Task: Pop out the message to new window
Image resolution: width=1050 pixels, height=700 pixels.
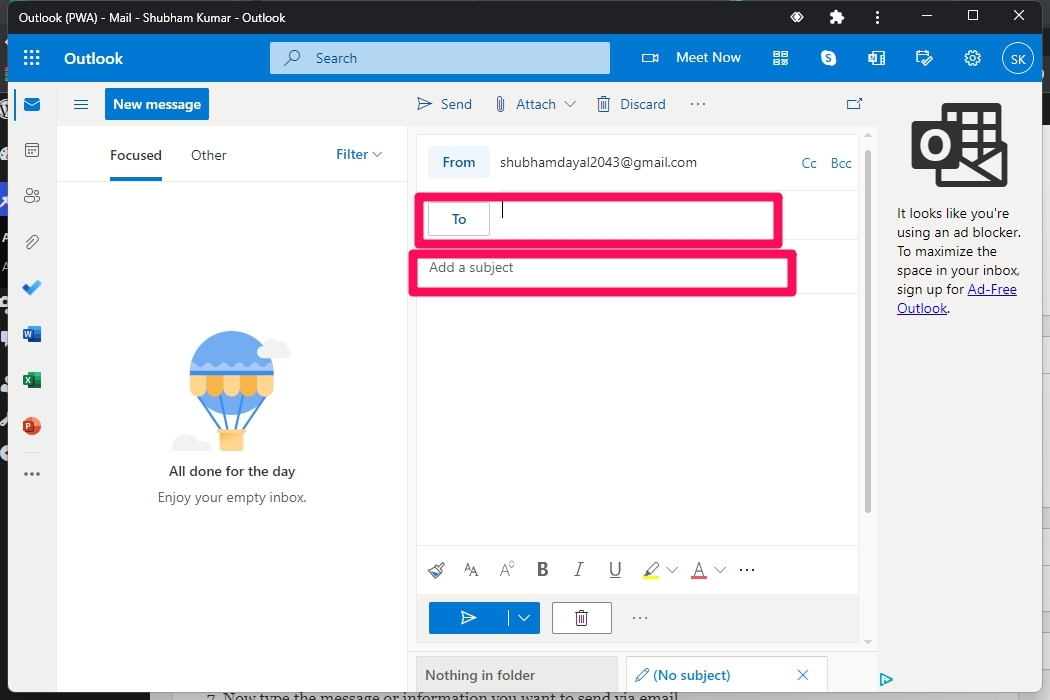Action: click(x=854, y=104)
